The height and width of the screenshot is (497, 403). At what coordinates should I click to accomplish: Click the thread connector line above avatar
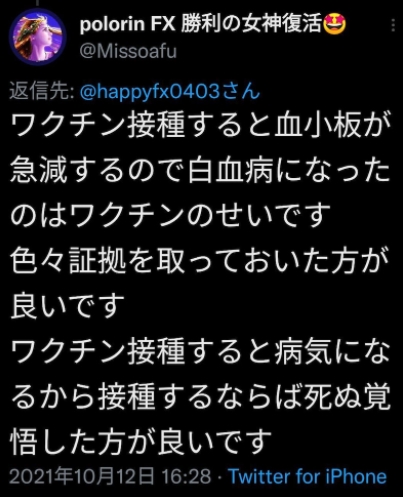(x=38, y=3)
